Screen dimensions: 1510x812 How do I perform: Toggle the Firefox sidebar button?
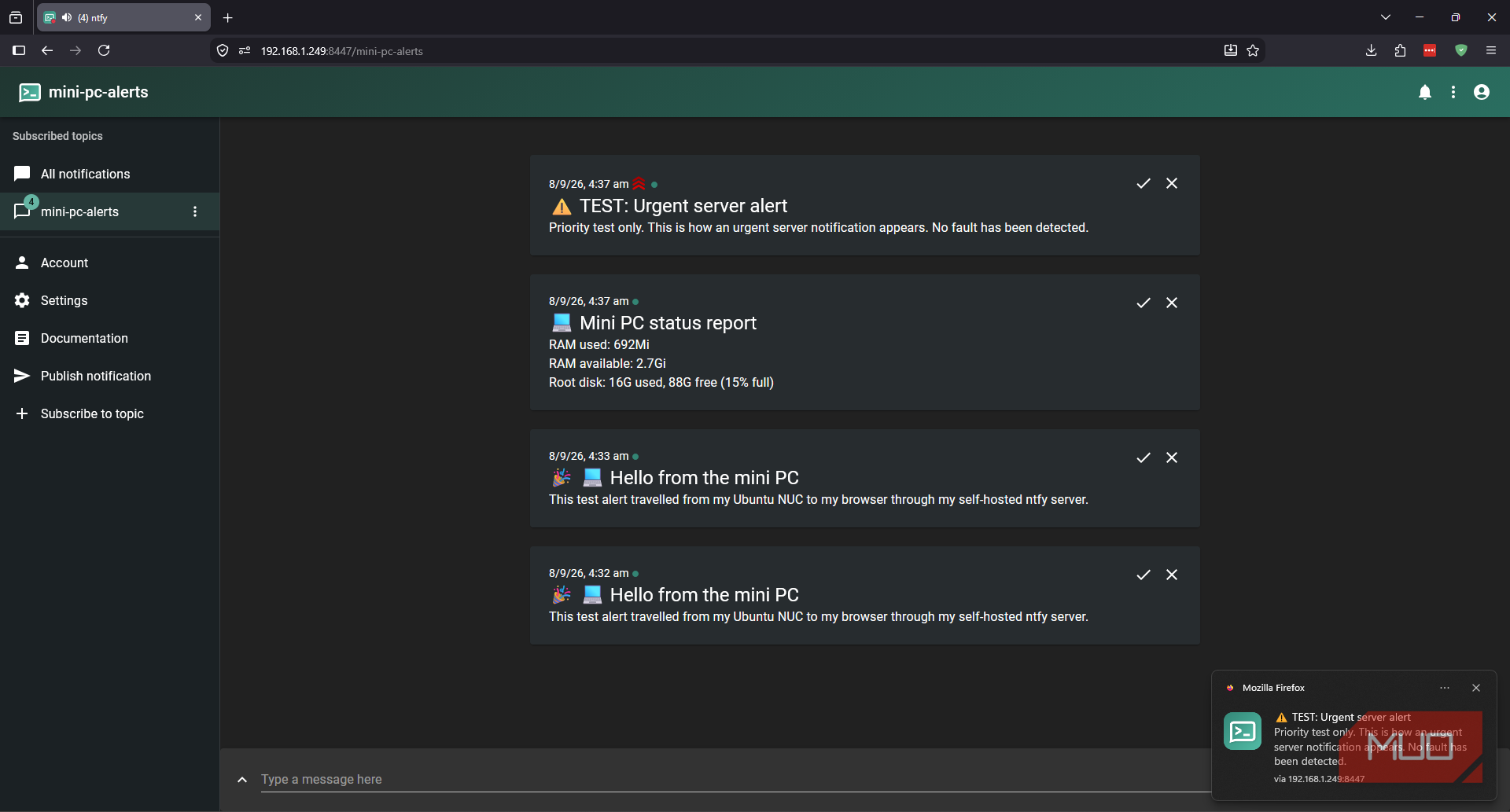(x=19, y=50)
